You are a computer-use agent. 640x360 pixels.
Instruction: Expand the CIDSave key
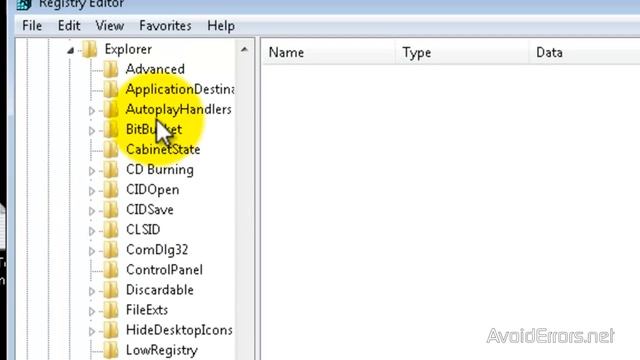point(91,211)
